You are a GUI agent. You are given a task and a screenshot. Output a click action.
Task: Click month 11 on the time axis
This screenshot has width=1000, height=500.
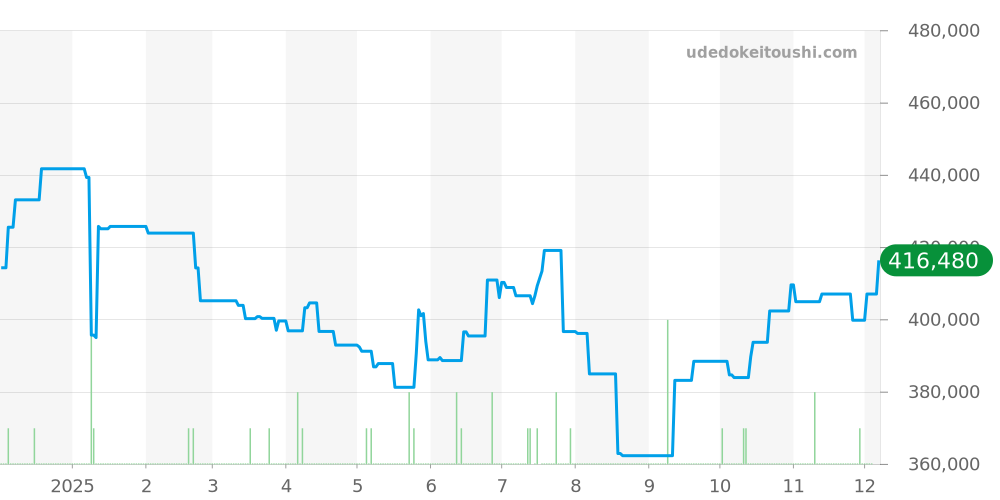click(793, 486)
